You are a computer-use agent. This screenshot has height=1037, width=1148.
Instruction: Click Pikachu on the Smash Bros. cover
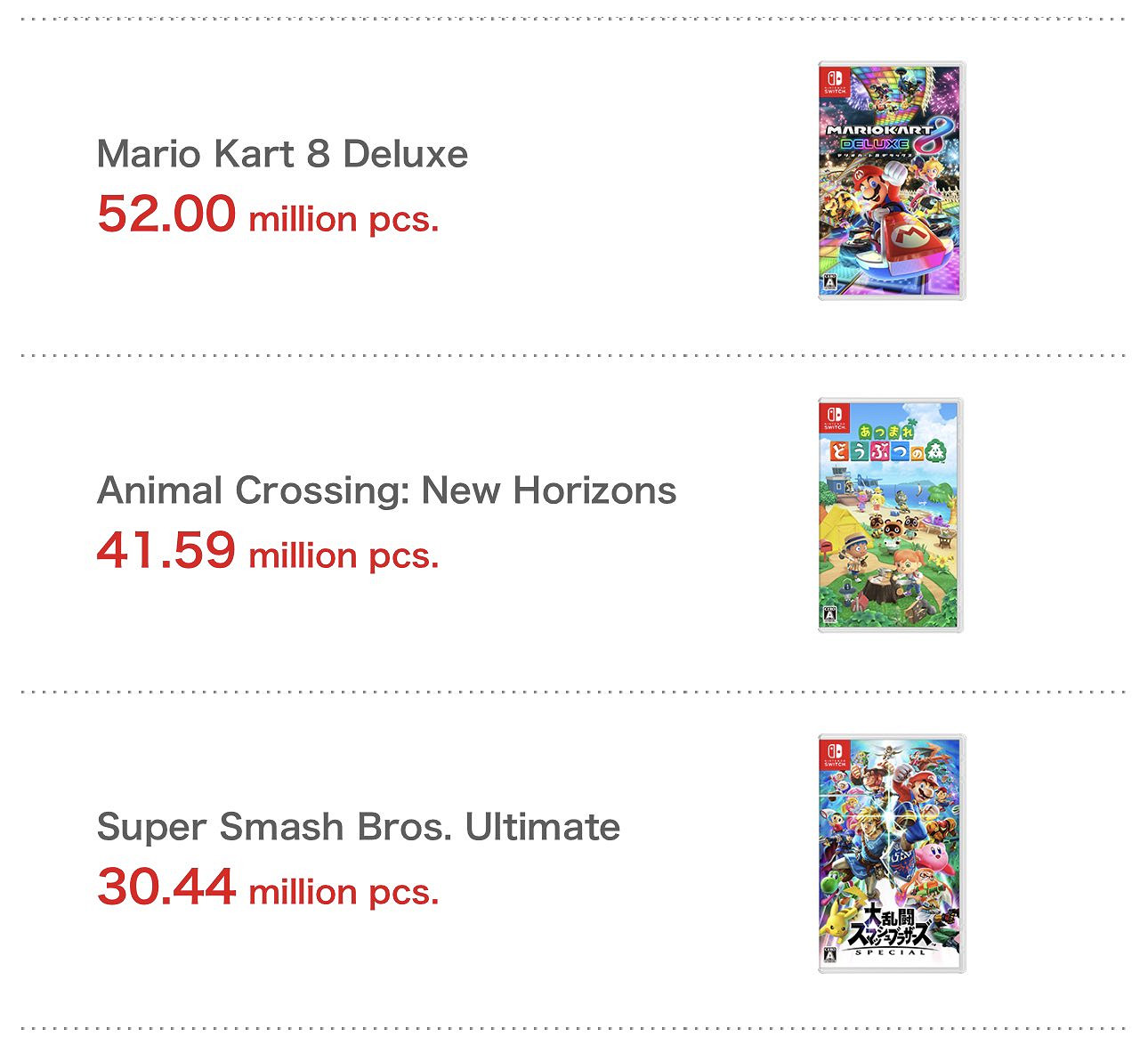tap(835, 923)
